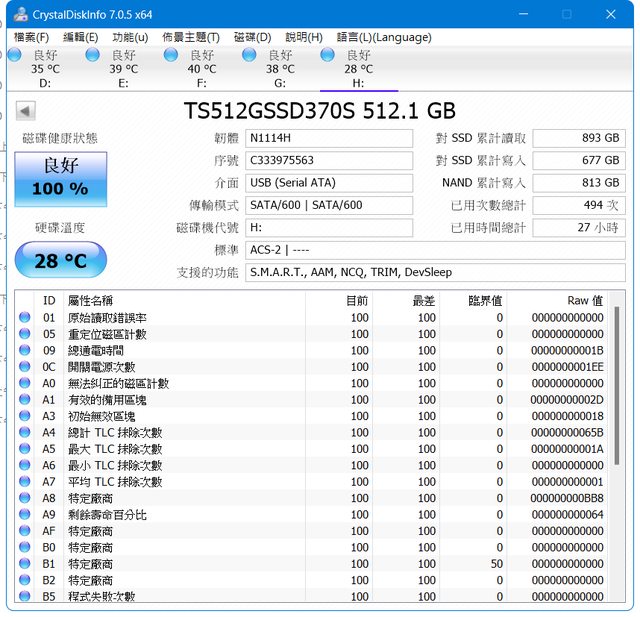
Task: Click the CrystalDiskInfo app icon in title bar
Action: pyautogui.click(x=20, y=15)
